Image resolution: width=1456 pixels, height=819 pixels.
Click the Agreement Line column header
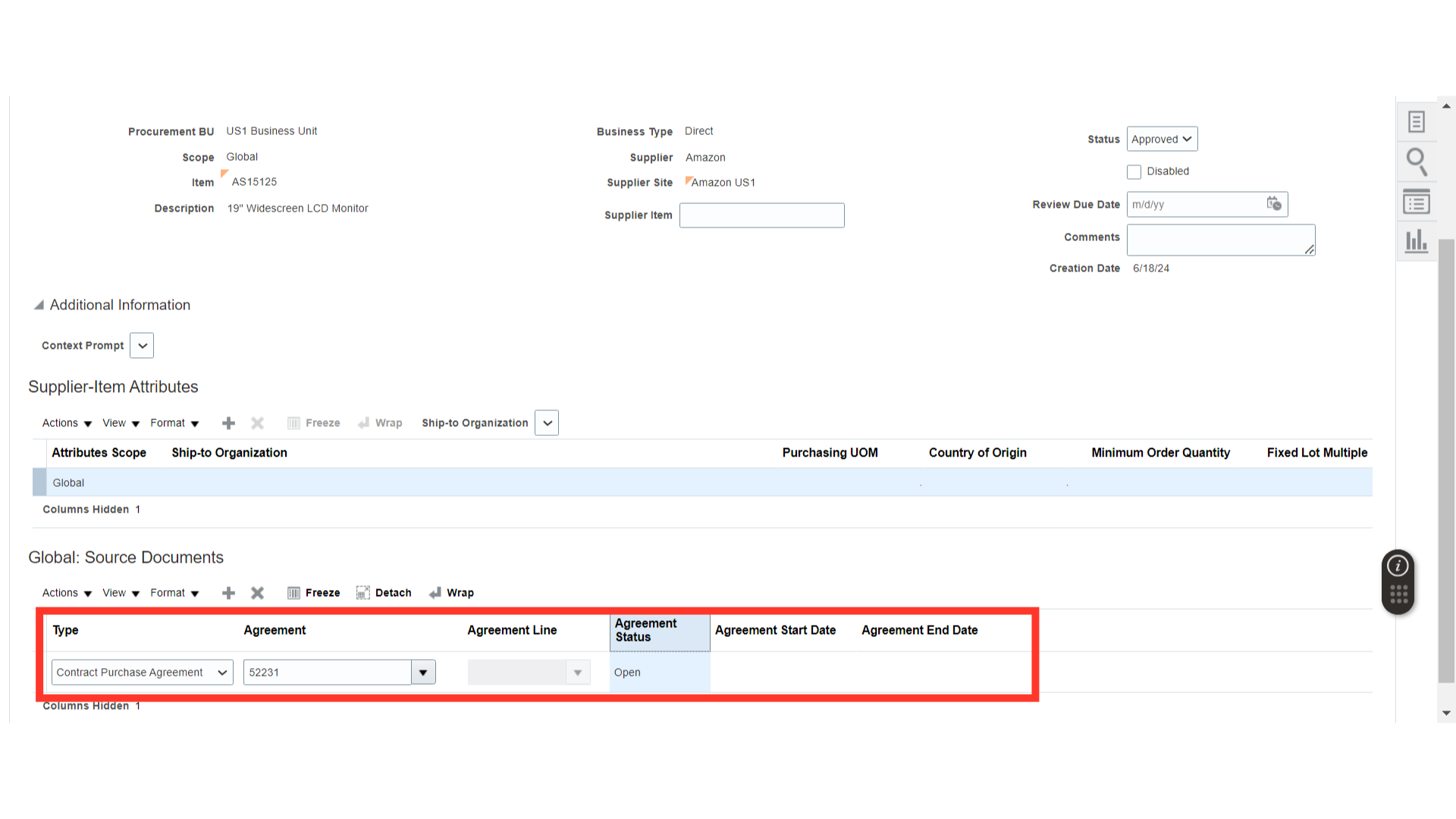click(x=512, y=630)
